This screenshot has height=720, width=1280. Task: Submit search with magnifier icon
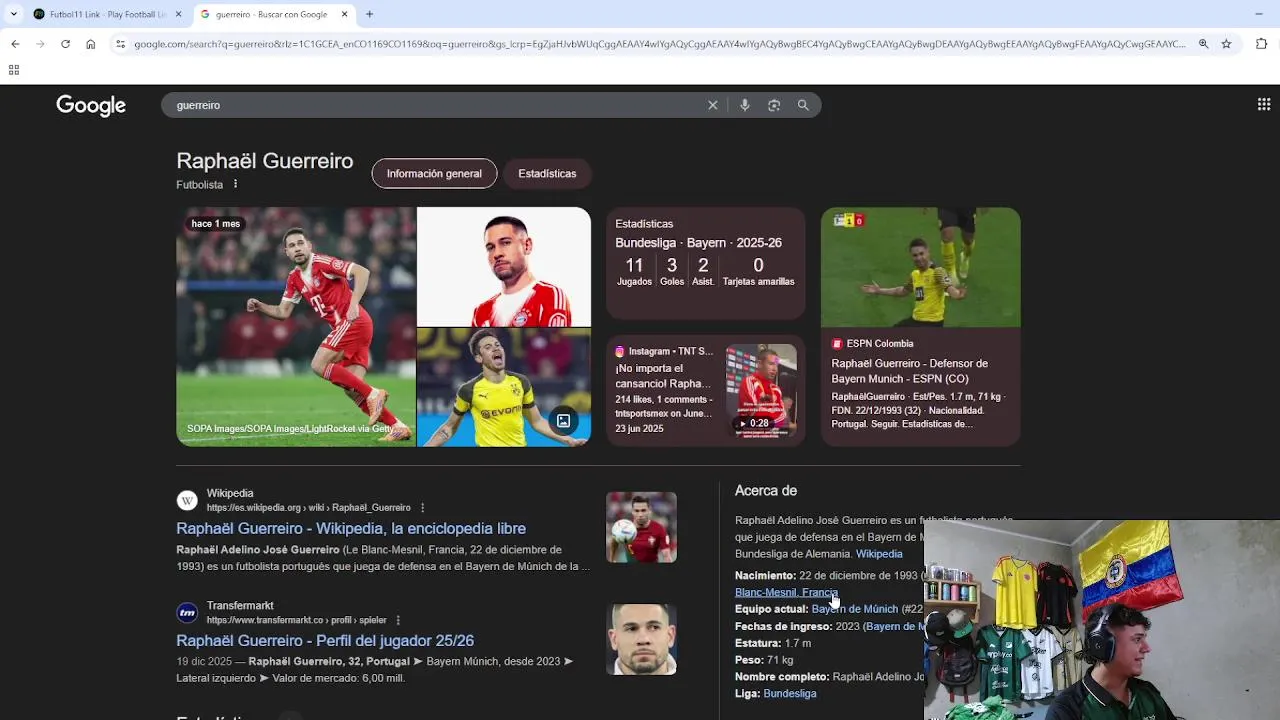click(x=803, y=105)
